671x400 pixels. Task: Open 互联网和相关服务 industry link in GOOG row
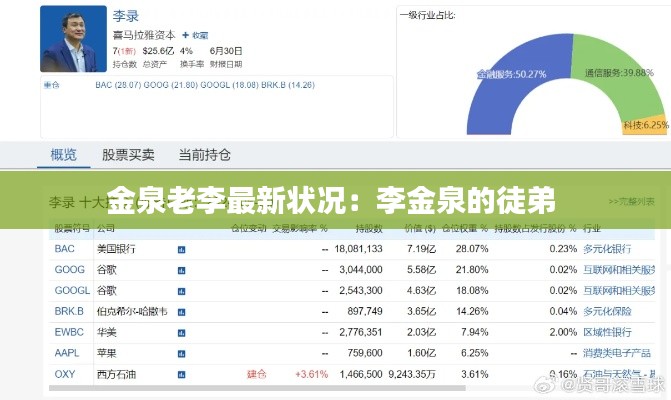619,270
